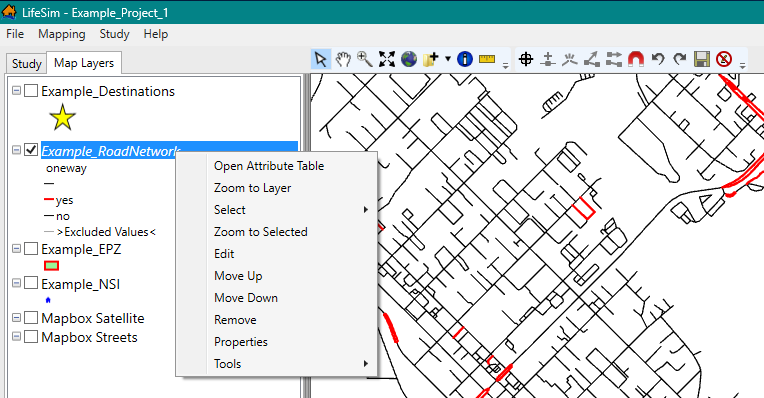764x398 pixels.
Task: Click the red stop editing icon
Action: (724, 59)
